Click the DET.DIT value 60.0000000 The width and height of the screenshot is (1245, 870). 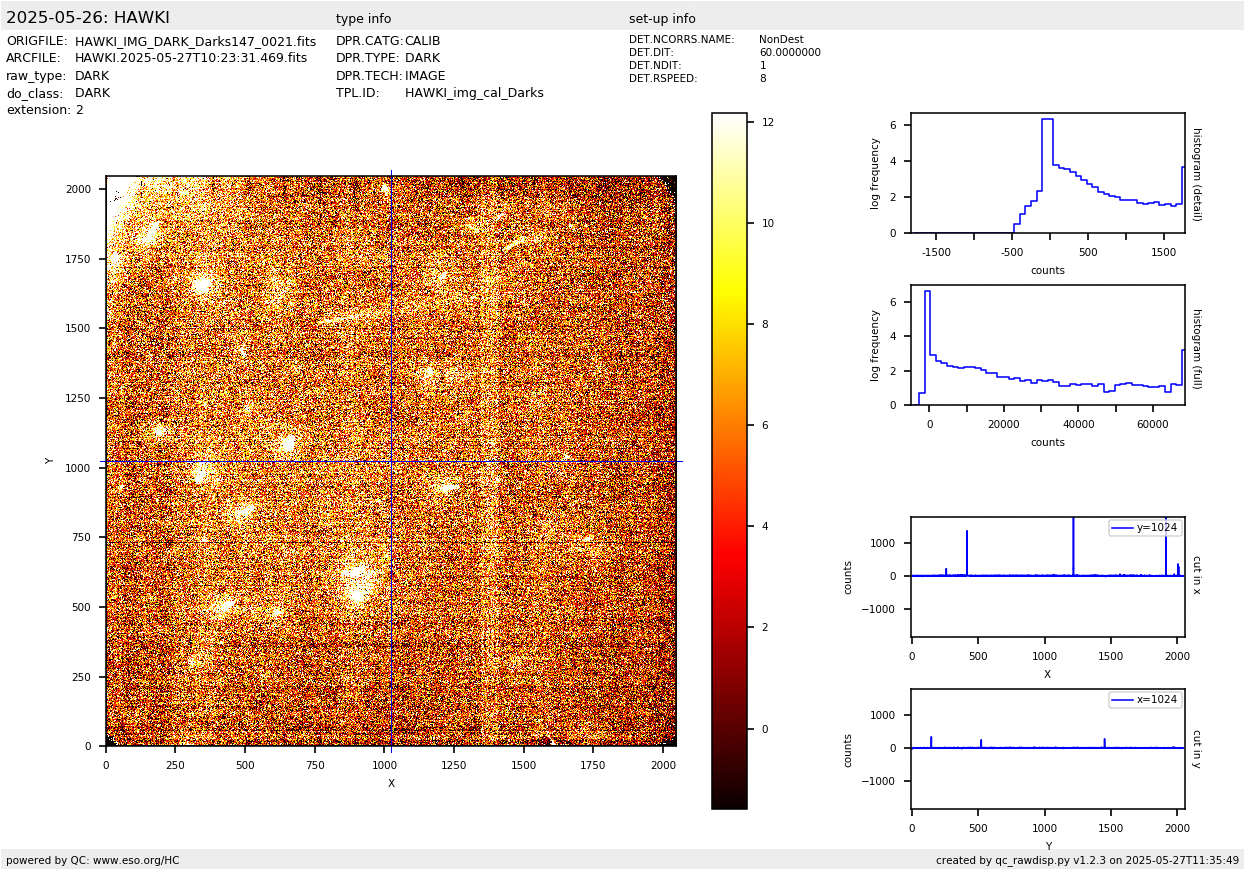coord(789,53)
